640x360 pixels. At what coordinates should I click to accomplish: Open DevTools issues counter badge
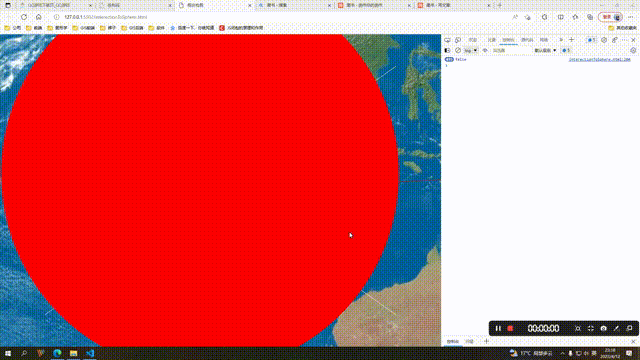(591, 40)
